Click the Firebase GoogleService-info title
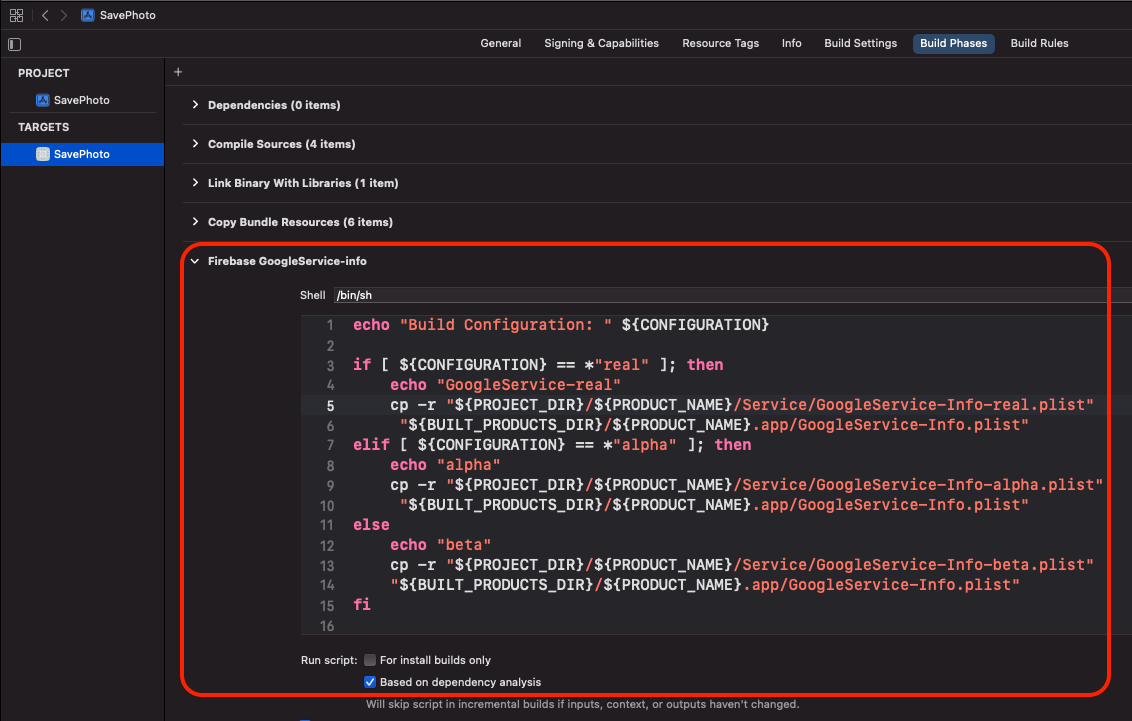This screenshot has width=1132, height=721. coord(287,261)
